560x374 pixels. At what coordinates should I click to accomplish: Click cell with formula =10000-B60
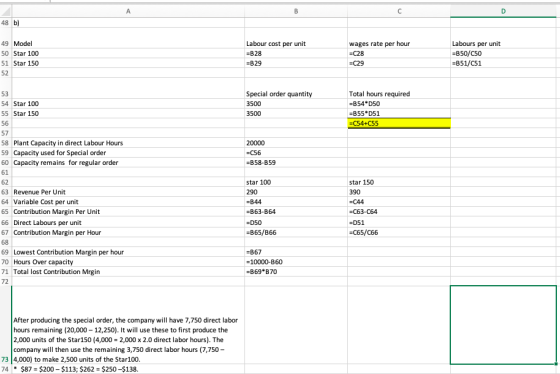[x=296, y=262]
